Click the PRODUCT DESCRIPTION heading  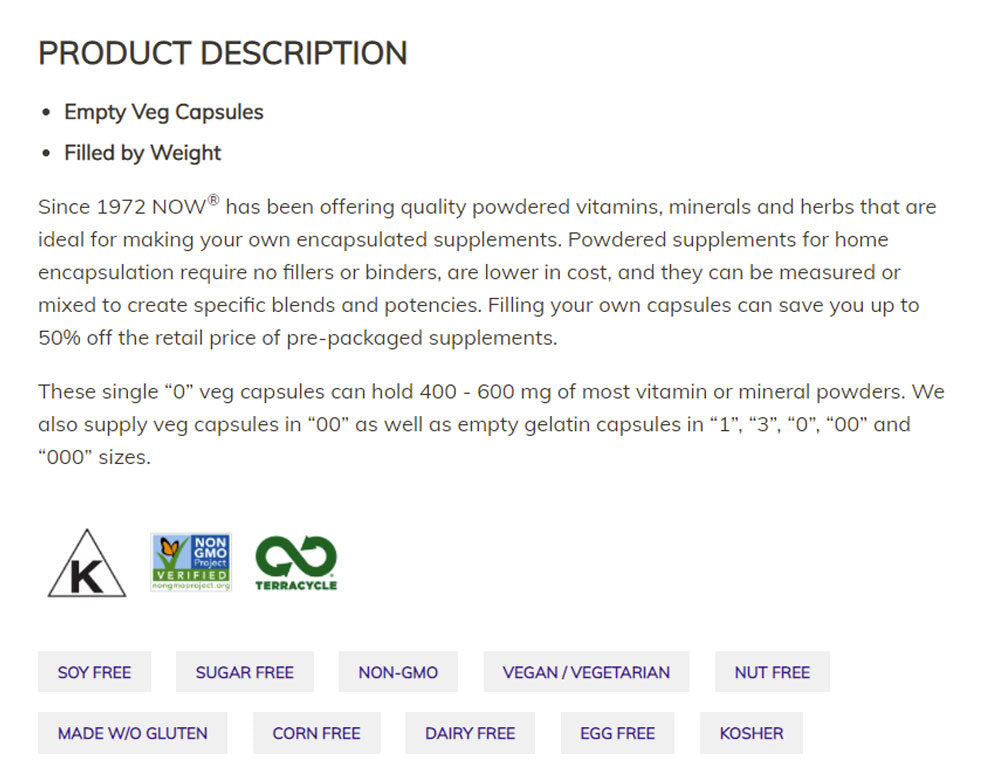tap(223, 53)
